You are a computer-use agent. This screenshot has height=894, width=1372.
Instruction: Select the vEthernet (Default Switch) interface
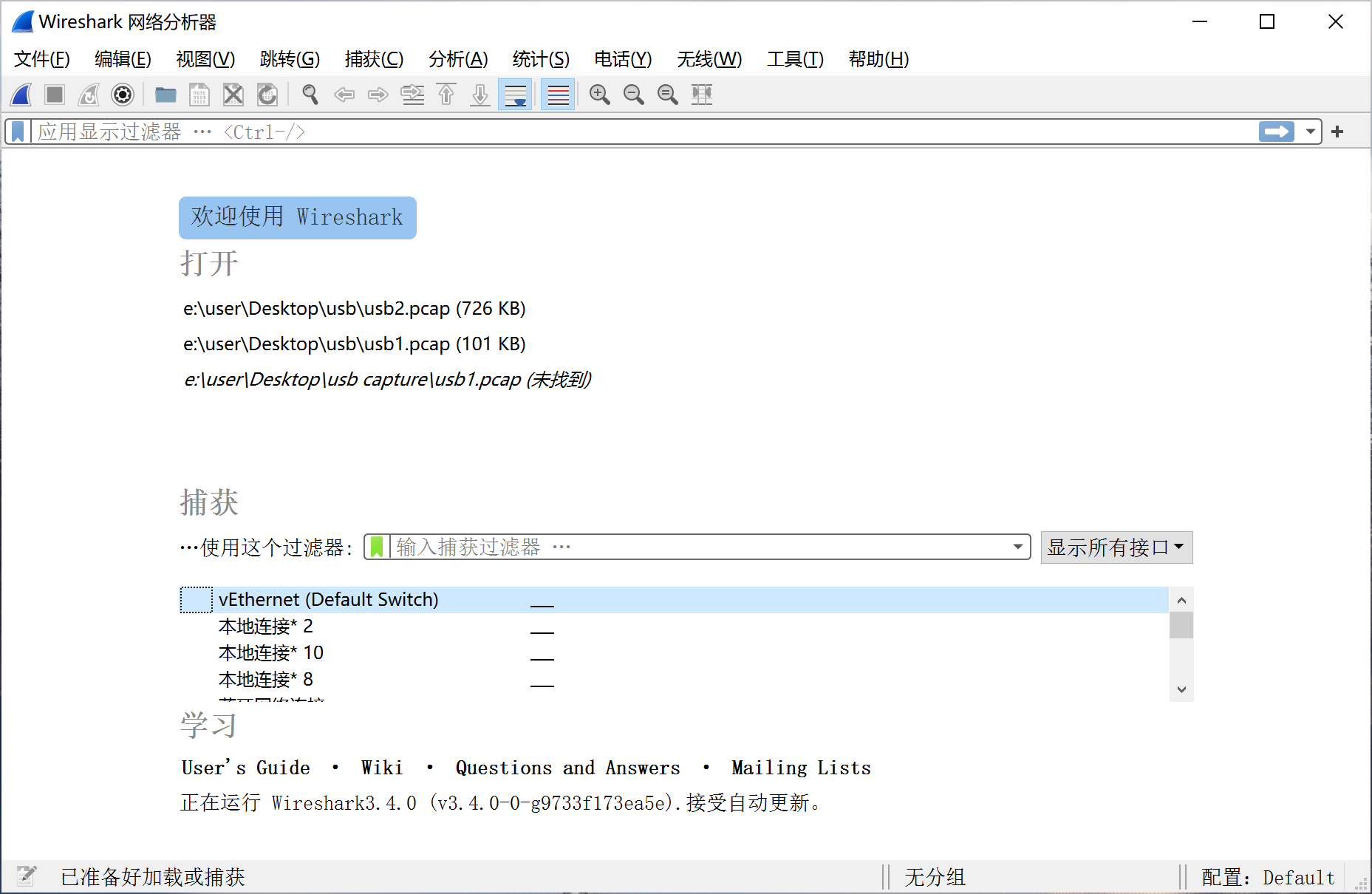[674, 599]
